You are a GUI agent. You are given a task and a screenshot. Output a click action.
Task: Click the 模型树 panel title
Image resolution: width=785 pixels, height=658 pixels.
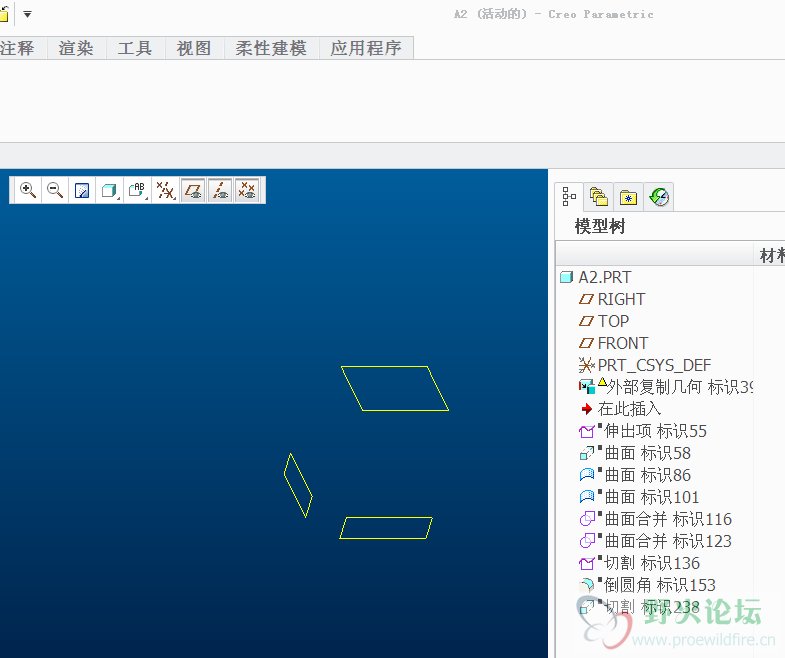[600, 226]
